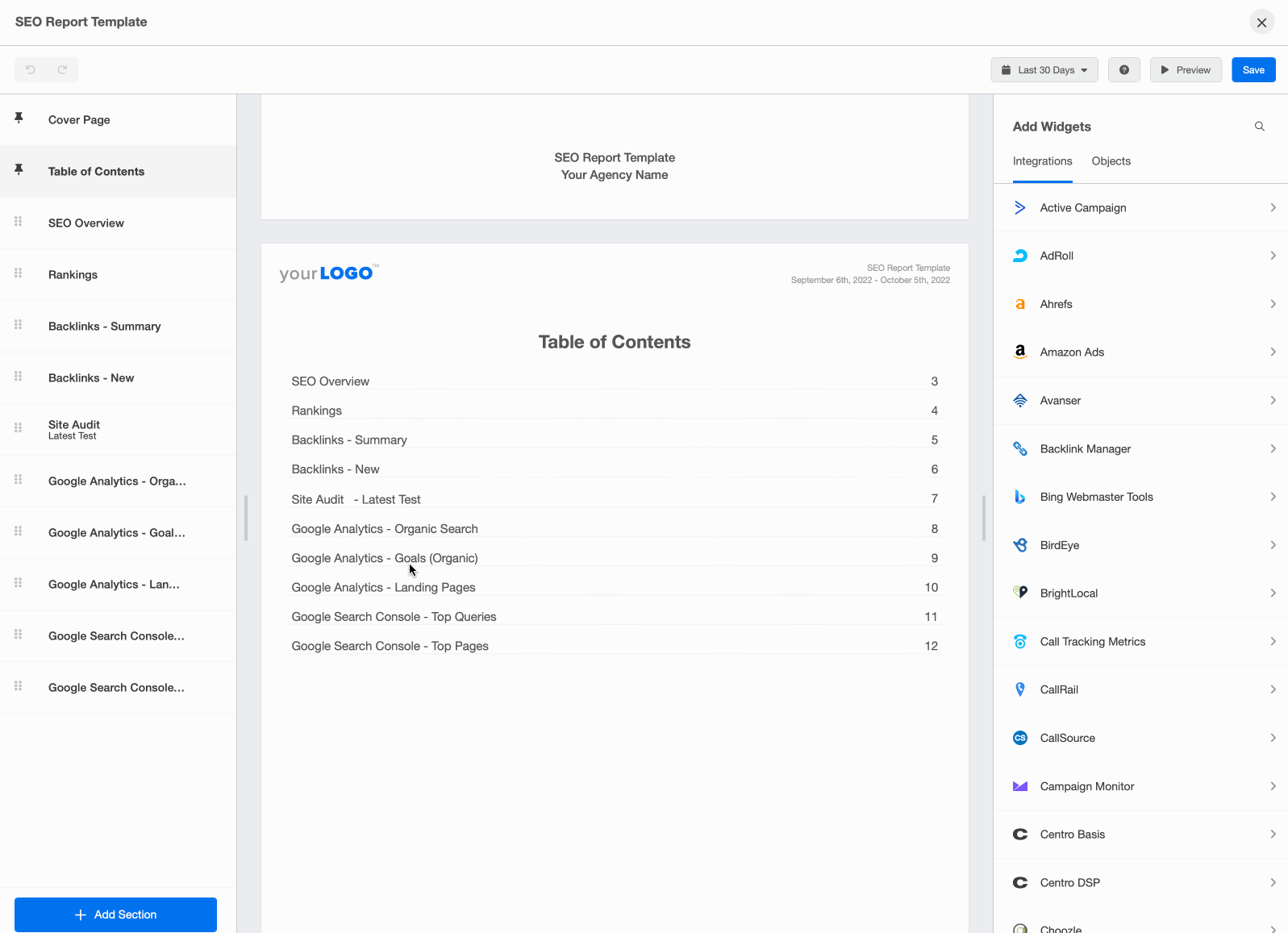Expand the Avanser integration chevron

tap(1273, 401)
